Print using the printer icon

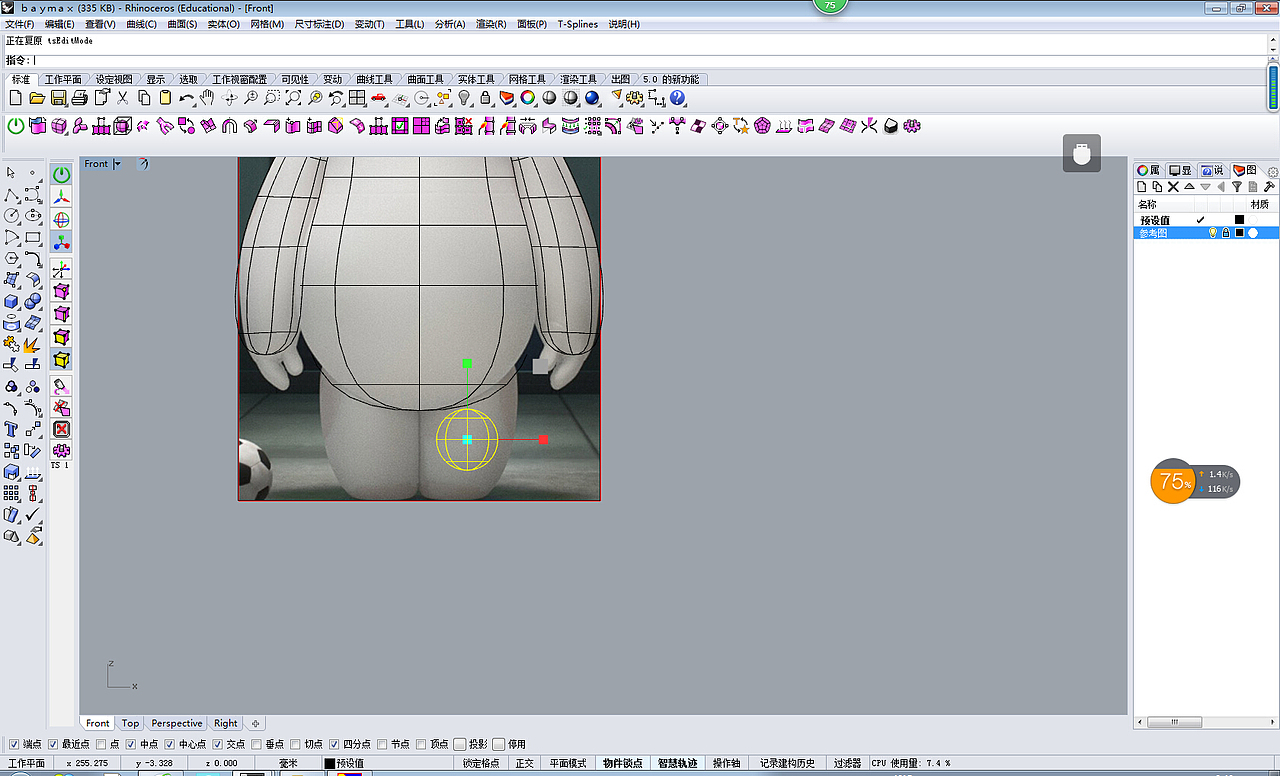point(80,98)
